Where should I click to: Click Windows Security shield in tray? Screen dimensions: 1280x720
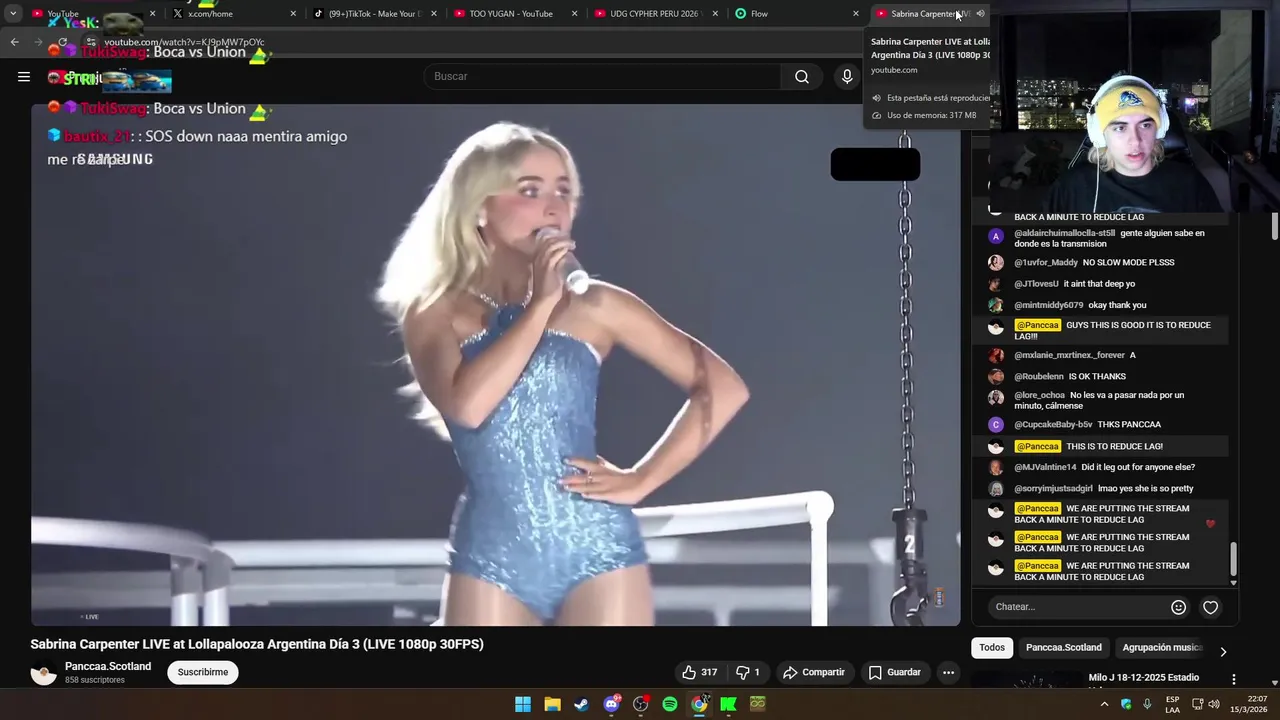(x=1126, y=704)
